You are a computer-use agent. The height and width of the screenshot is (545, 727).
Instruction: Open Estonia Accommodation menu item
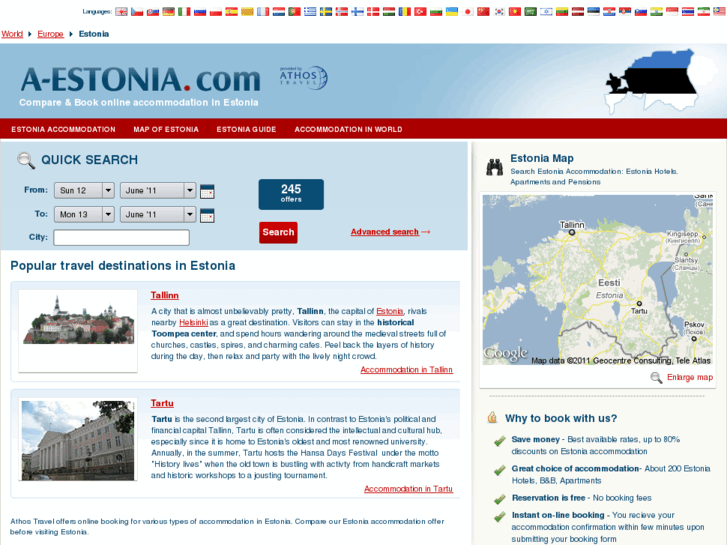pos(64,129)
